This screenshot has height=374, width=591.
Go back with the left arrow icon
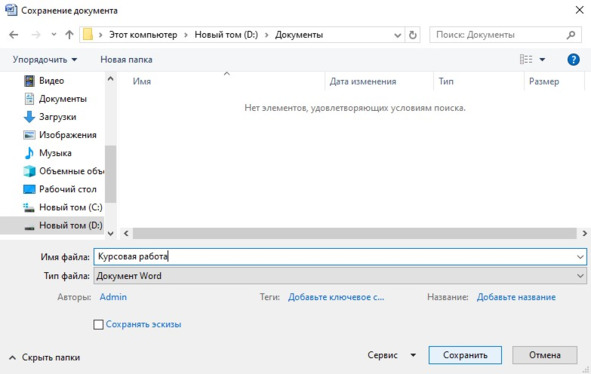point(14,35)
